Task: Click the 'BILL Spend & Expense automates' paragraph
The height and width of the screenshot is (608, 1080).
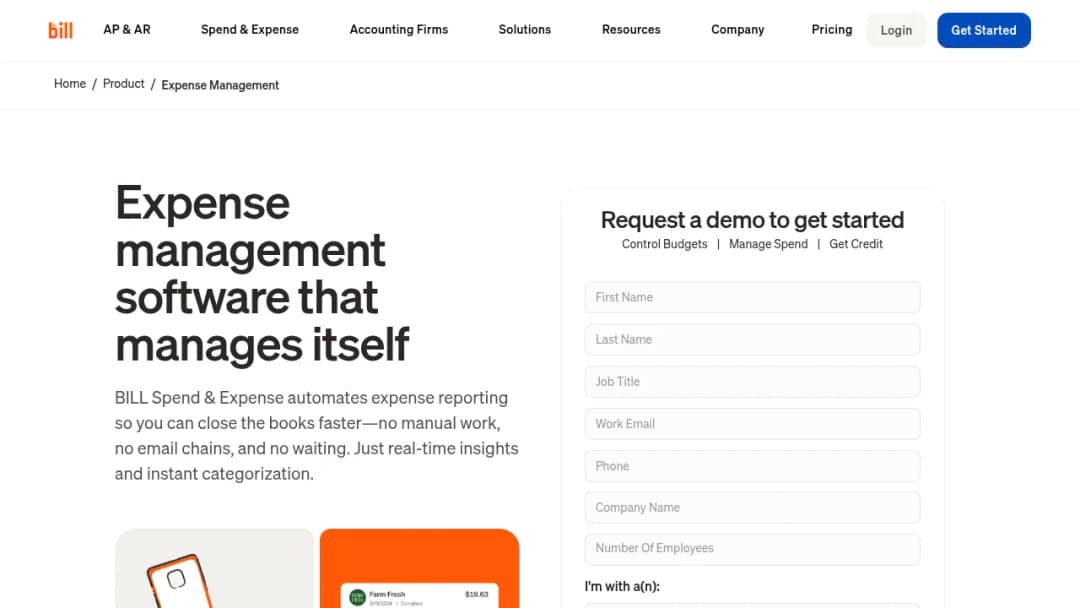Action: click(316, 436)
